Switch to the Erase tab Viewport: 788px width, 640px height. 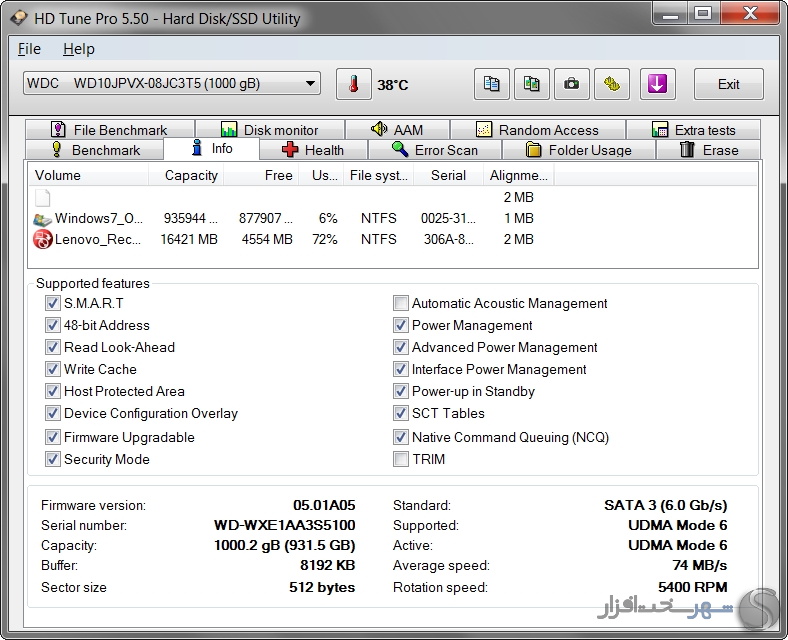tap(709, 150)
